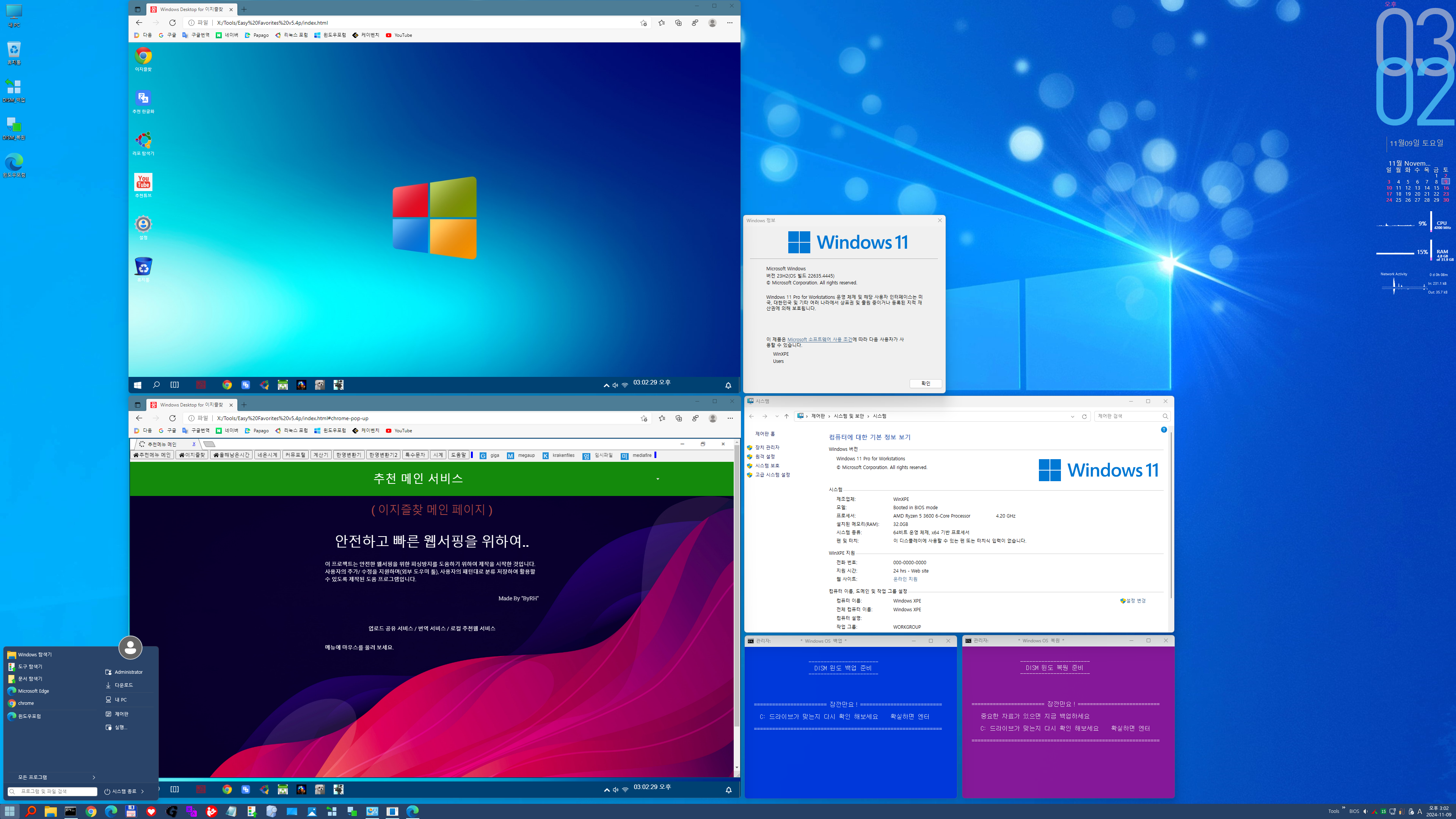
Task: Click the purple translate icon on the Windows taskbar
Action: (191, 812)
